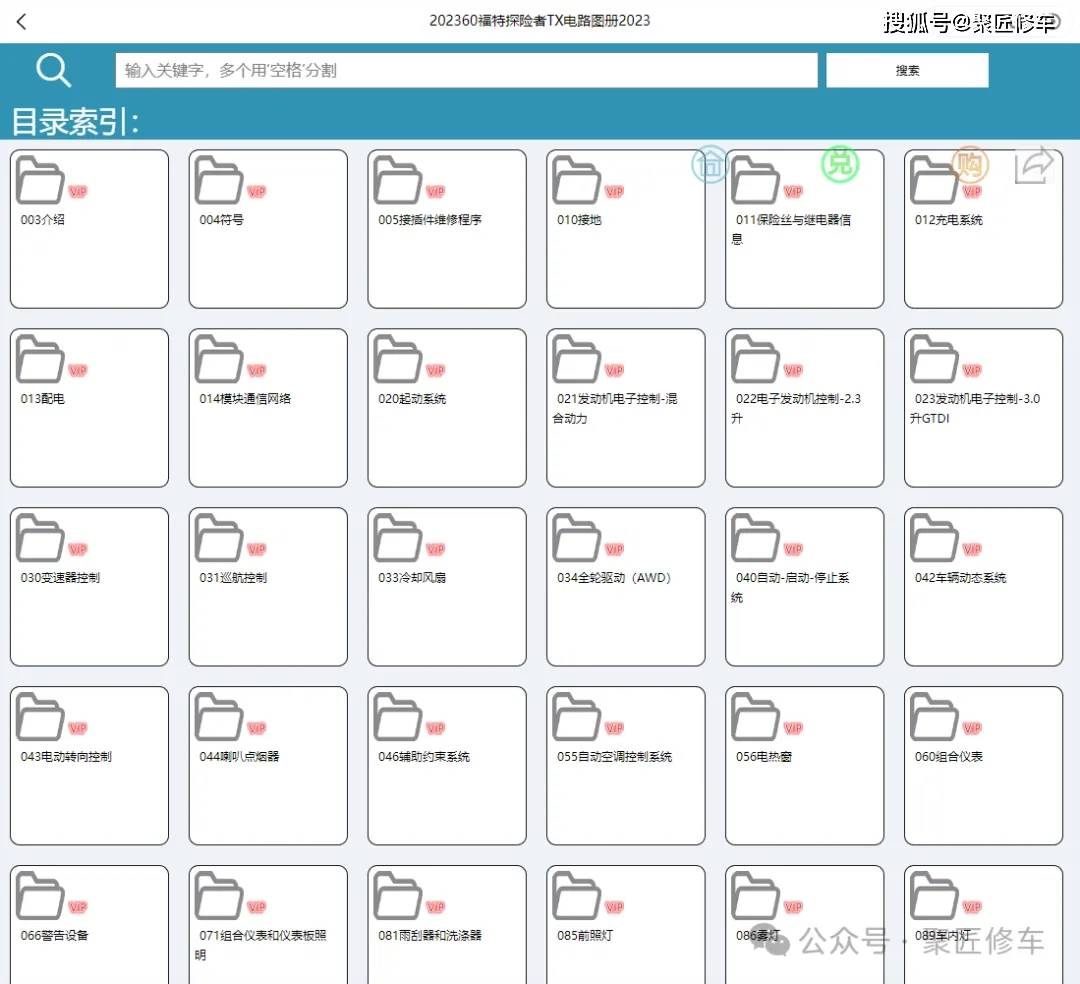Click VIP badge on 013配电 folder
Viewport: 1080px width, 984px height.
pos(78,371)
